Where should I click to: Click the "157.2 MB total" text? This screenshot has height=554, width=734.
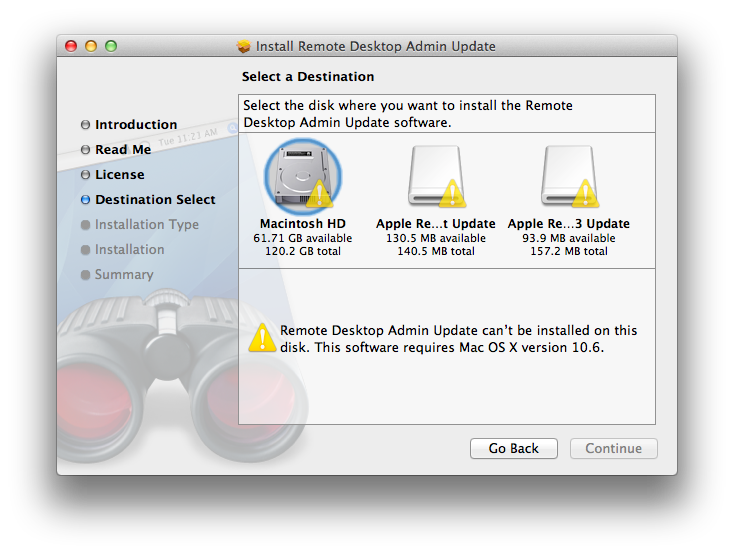[x=569, y=251]
